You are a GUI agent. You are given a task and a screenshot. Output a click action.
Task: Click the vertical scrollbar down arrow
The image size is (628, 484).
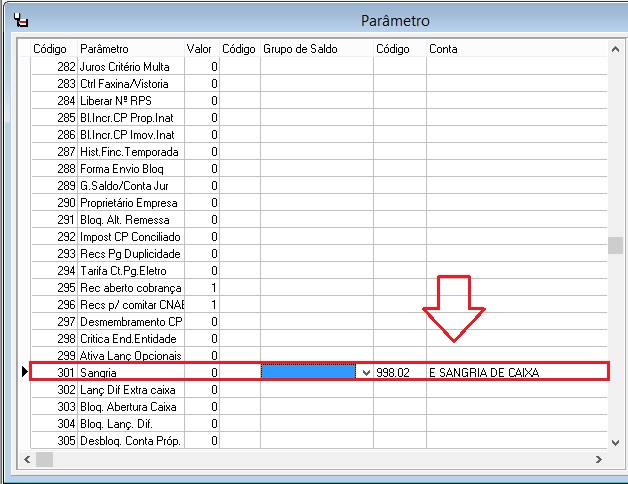[x=616, y=441]
